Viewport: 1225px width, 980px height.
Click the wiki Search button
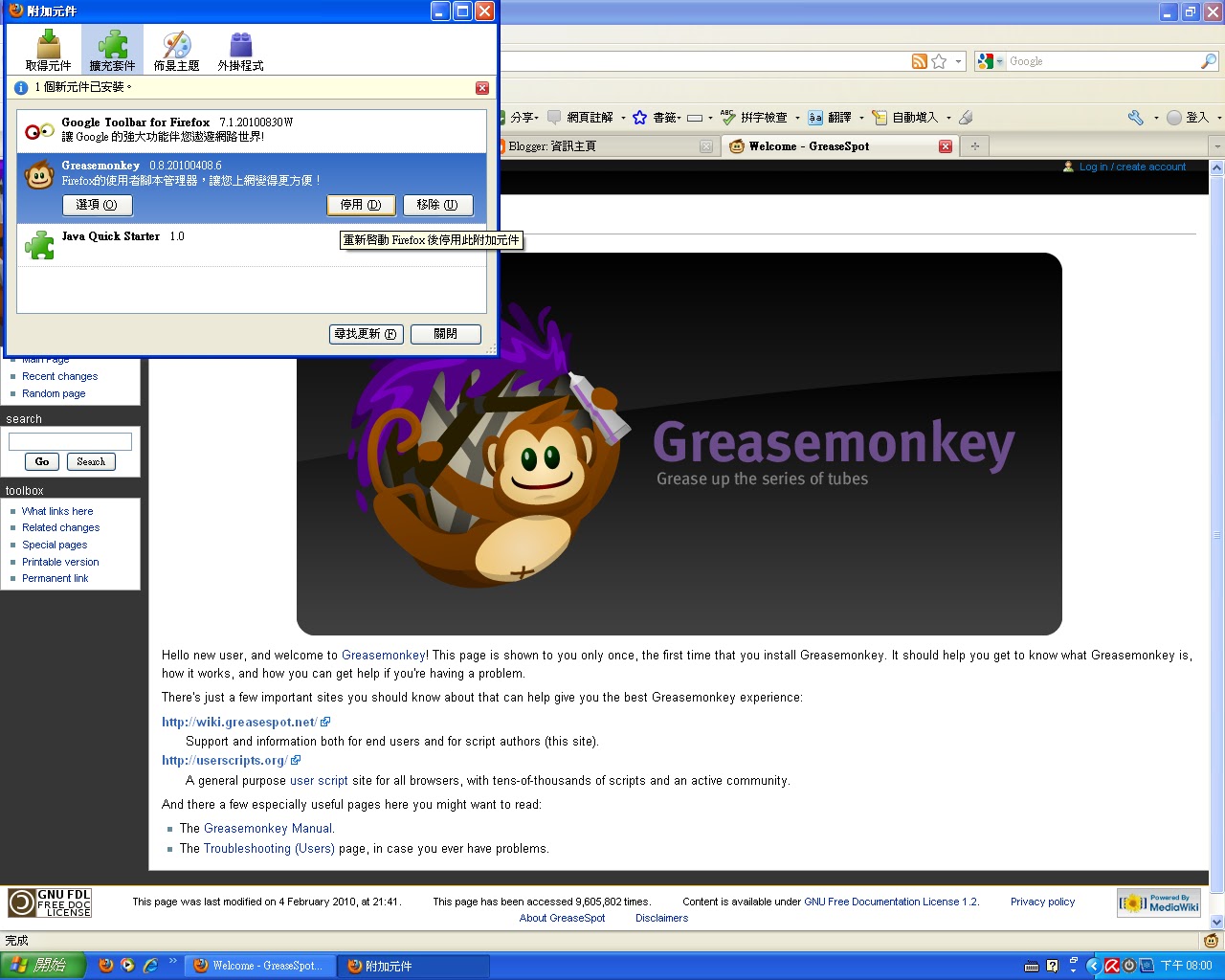[91, 461]
